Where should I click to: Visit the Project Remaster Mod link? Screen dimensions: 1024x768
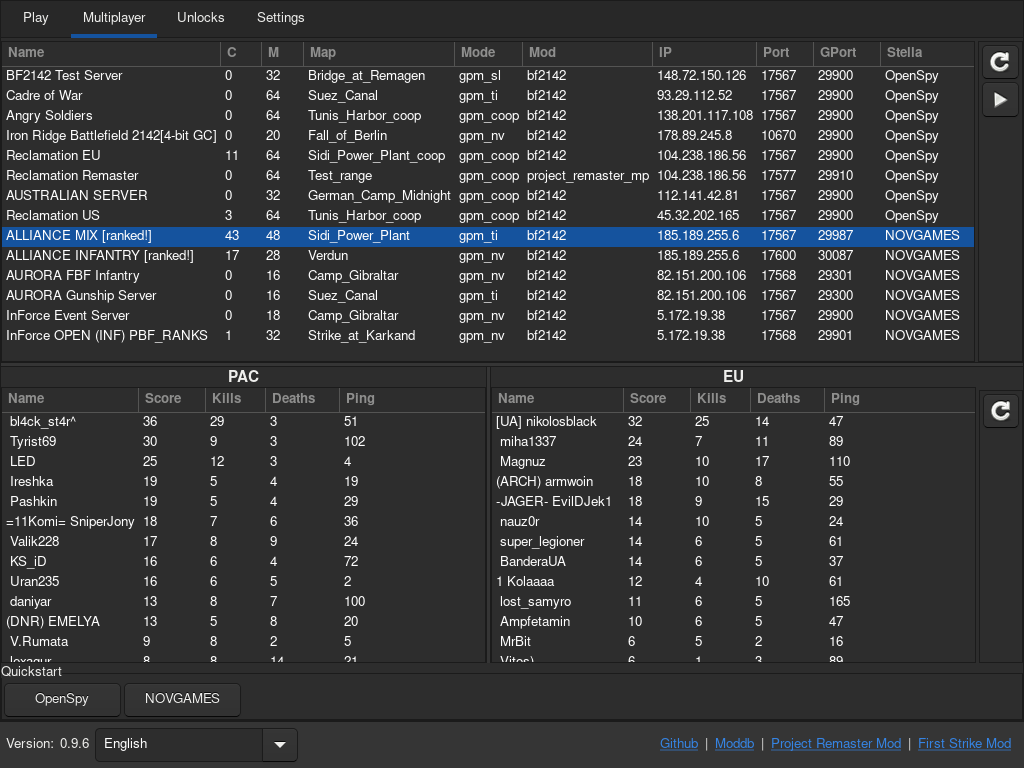click(836, 744)
